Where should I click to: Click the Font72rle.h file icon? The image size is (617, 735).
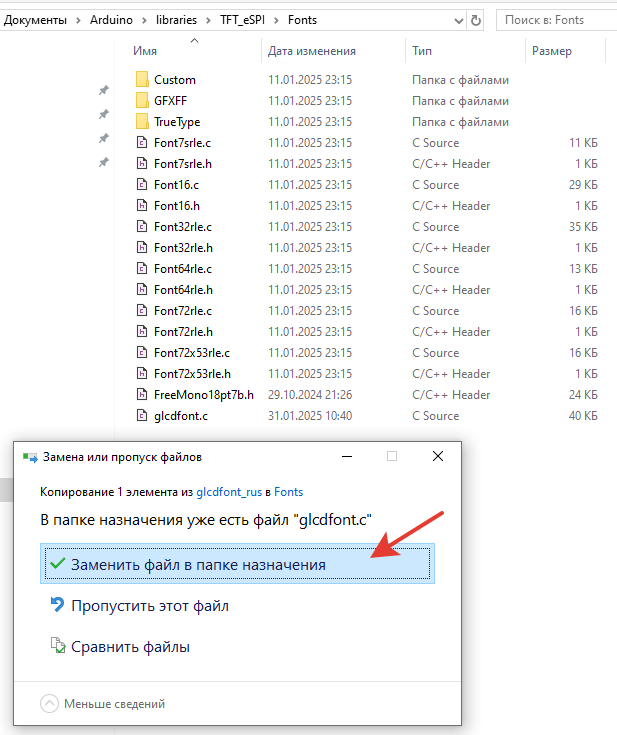point(142,331)
